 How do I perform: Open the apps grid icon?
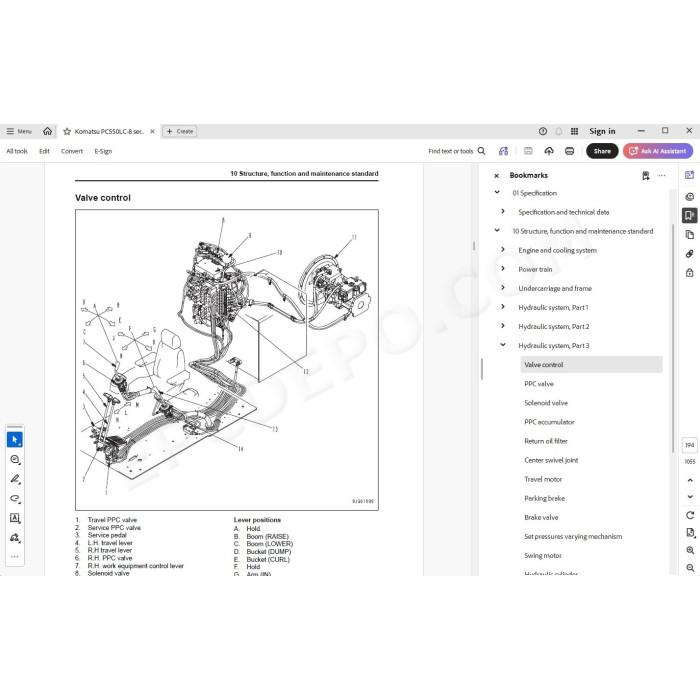pyautogui.click(x=575, y=131)
